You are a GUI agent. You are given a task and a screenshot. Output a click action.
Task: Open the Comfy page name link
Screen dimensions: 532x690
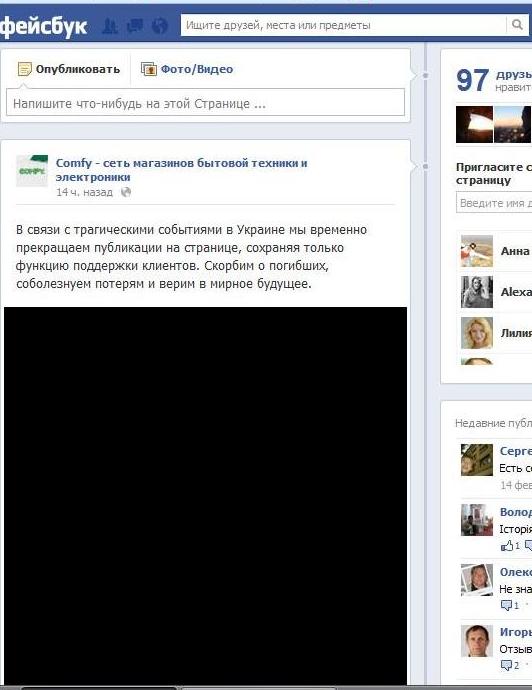point(181,170)
